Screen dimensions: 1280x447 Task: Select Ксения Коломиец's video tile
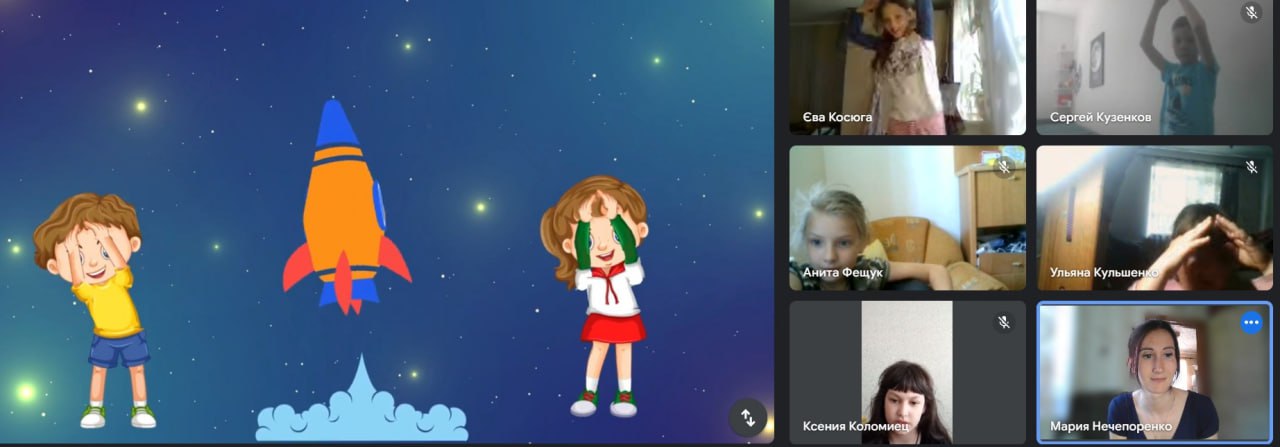[x=906, y=370]
